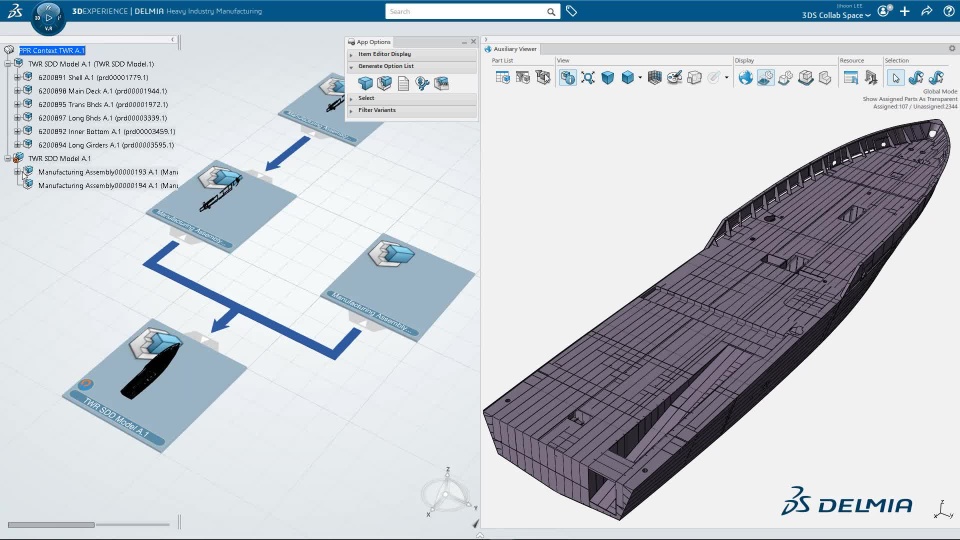Click third Part List cursor icon
This screenshot has width=960, height=540.
point(543,77)
